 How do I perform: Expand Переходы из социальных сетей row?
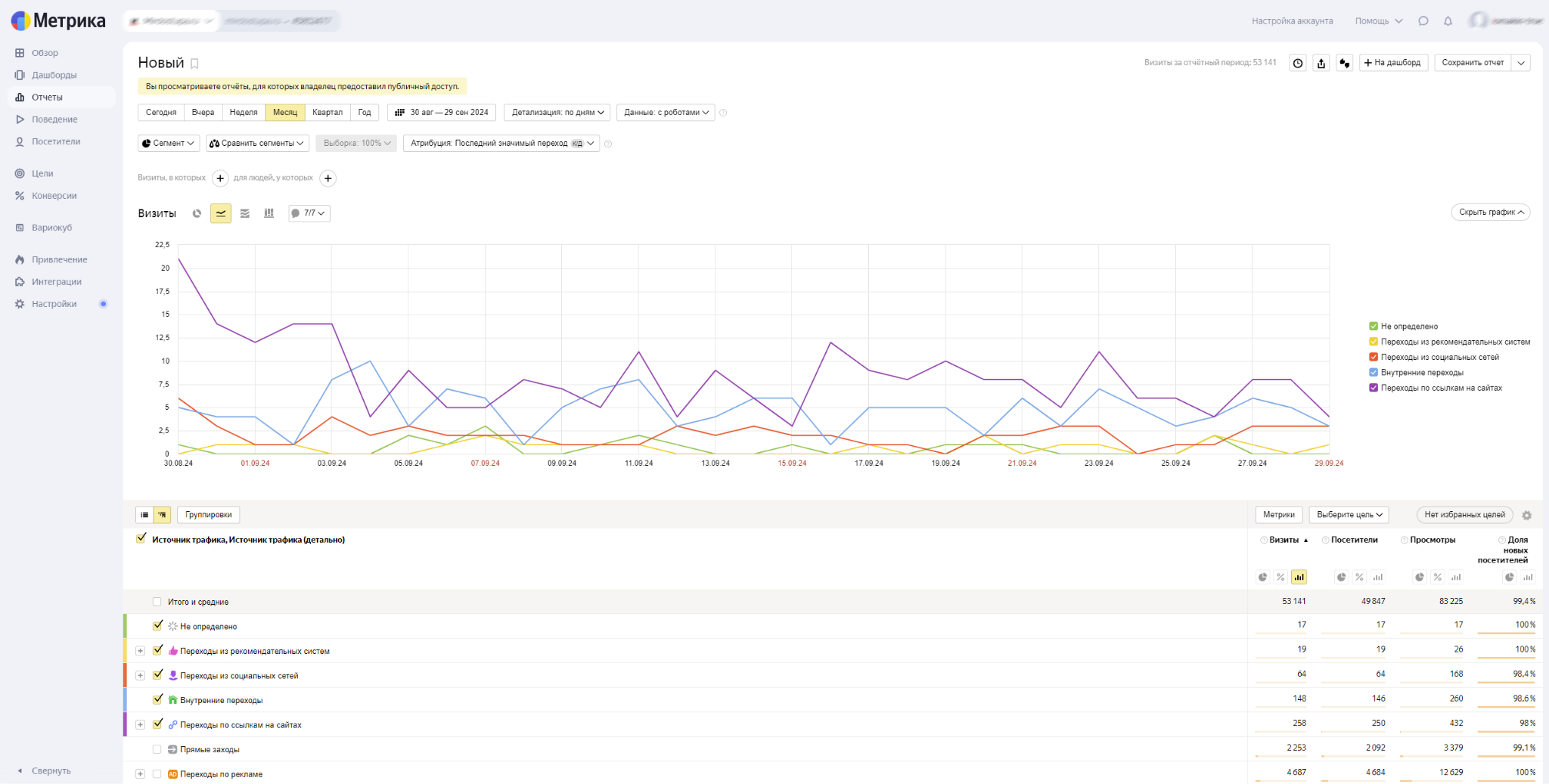pyautogui.click(x=140, y=676)
